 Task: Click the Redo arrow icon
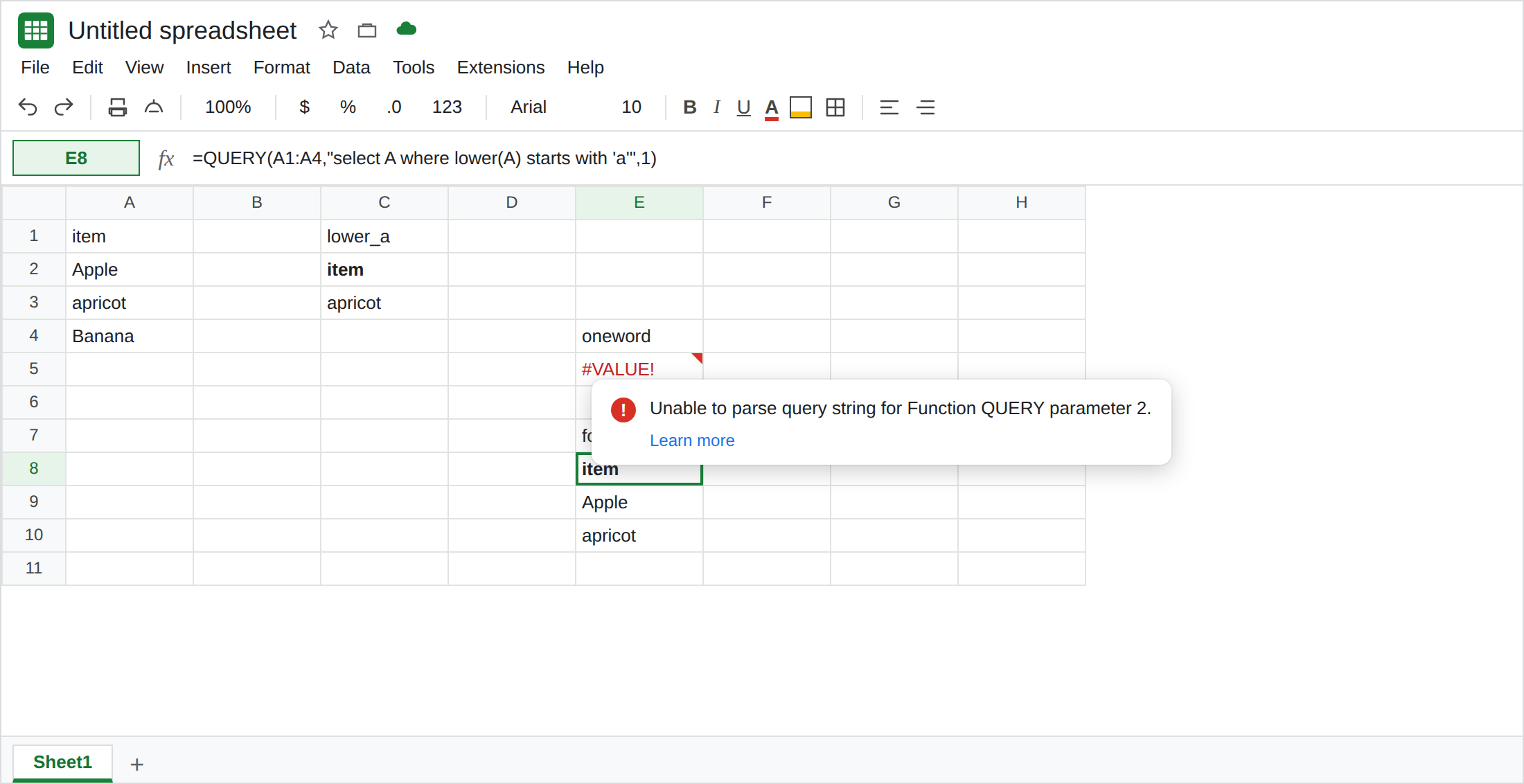(64, 107)
